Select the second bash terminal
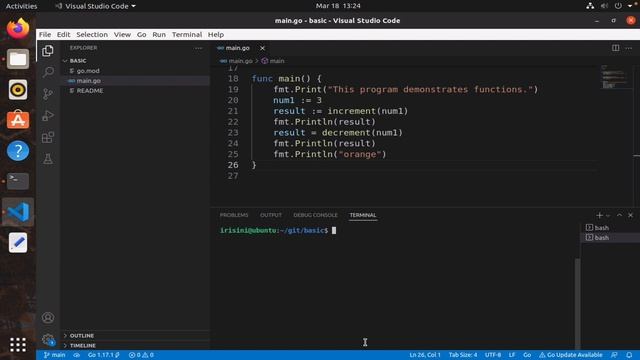 [610, 238]
